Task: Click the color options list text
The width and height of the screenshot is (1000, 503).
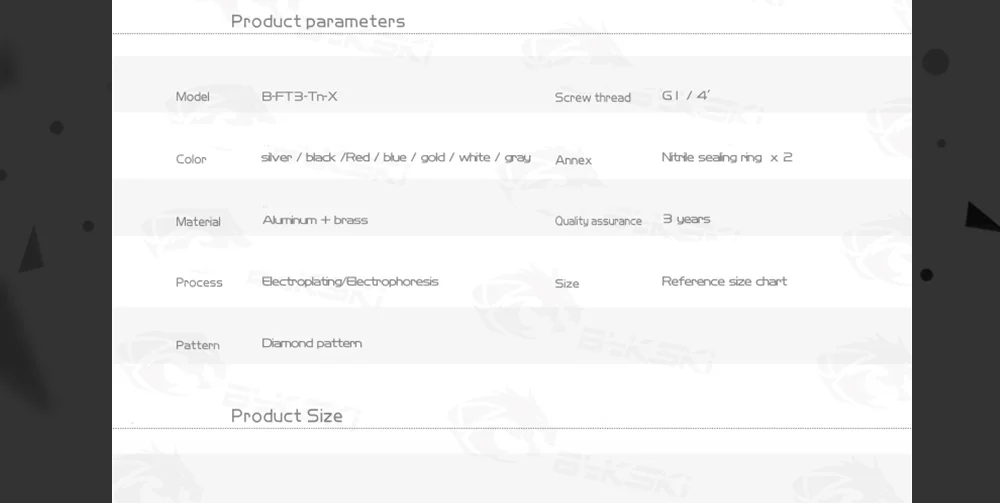Action: pyautogui.click(x=395, y=158)
